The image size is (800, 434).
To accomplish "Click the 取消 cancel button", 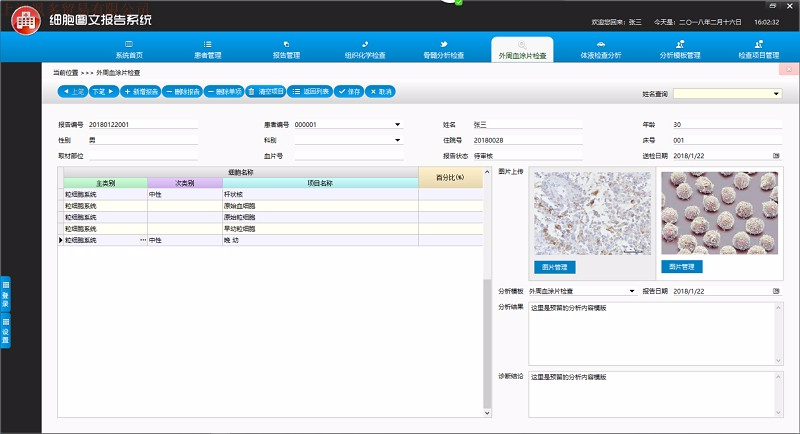I will (x=380, y=92).
